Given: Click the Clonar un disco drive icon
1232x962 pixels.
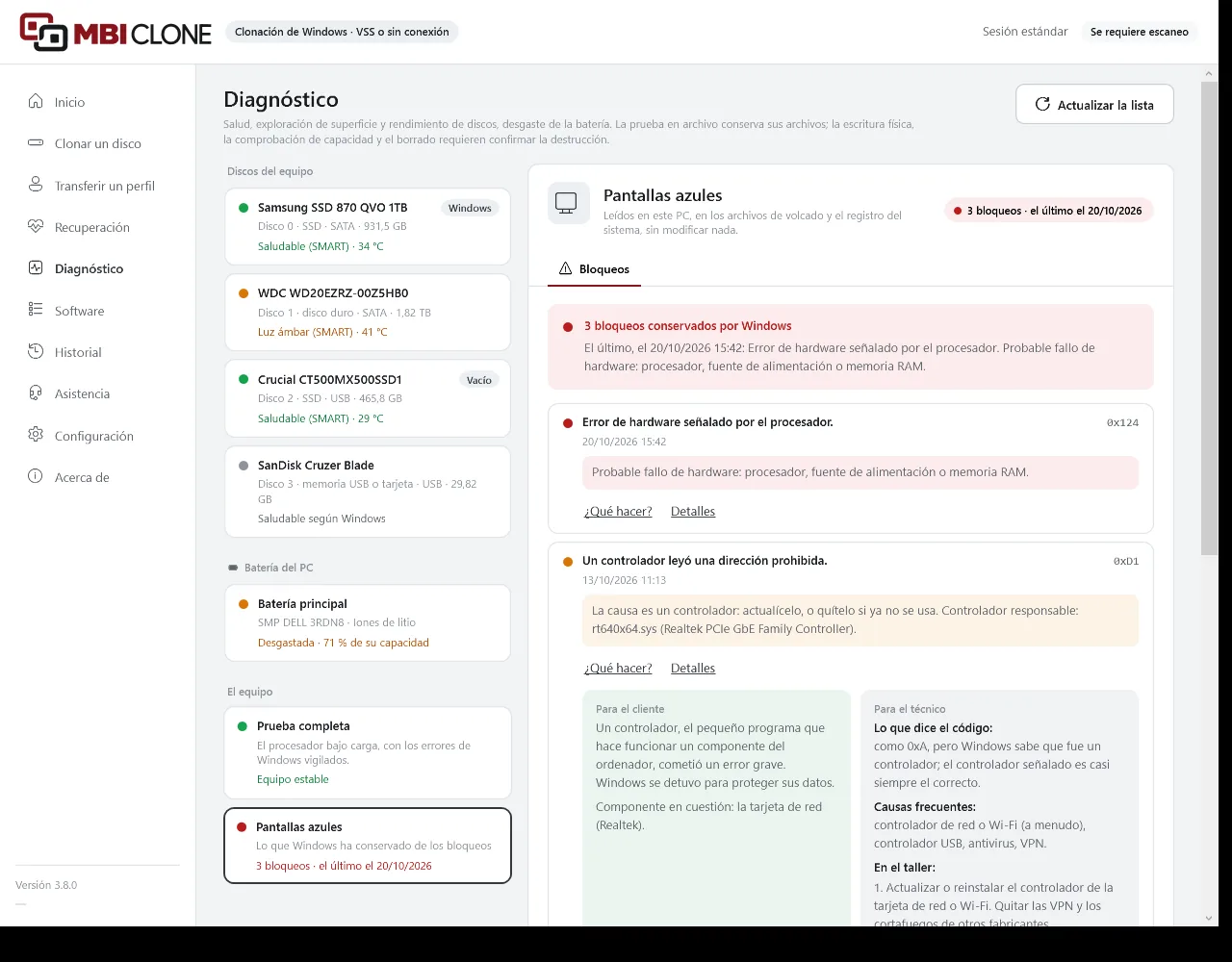Looking at the screenshot, I should [36, 142].
